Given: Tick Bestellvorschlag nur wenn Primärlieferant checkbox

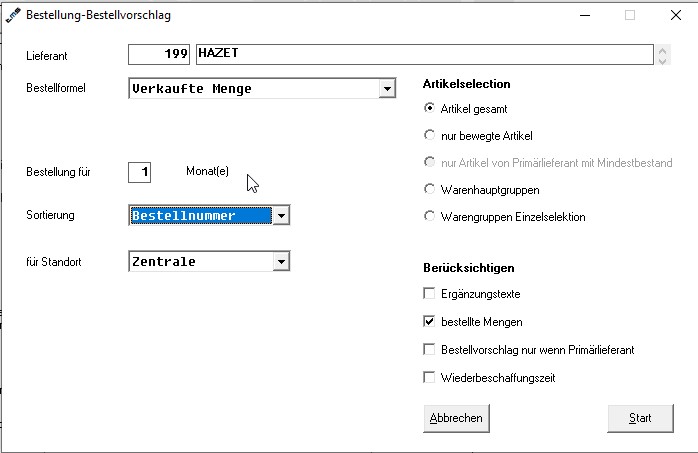Looking at the screenshot, I should pyautogui.click(x=429, y=349).
